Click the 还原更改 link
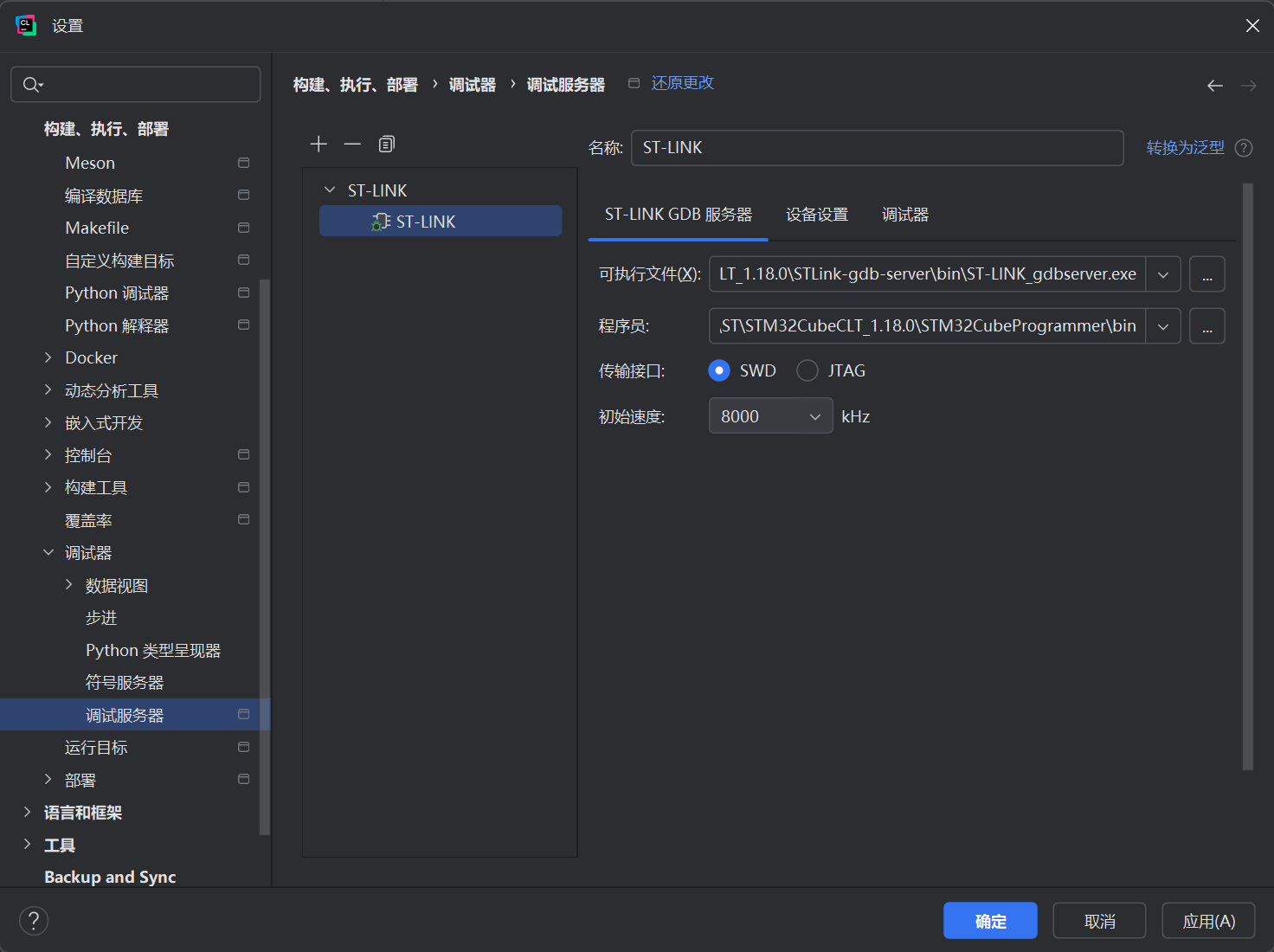 682,83
